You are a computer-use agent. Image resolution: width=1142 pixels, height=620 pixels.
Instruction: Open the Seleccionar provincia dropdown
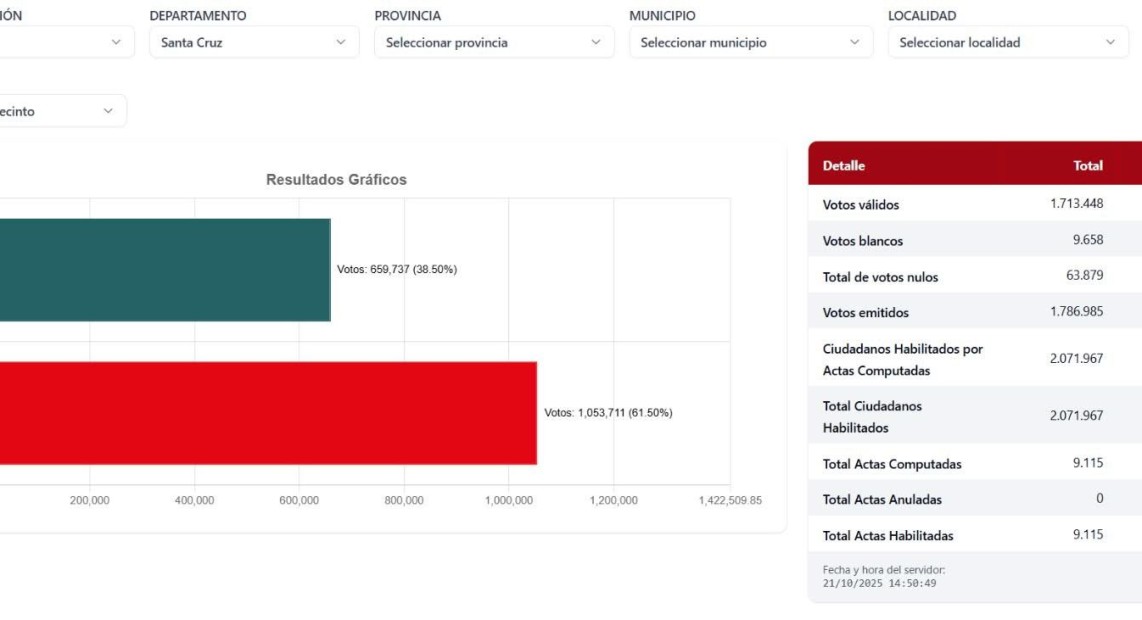(x=494, y=43)
